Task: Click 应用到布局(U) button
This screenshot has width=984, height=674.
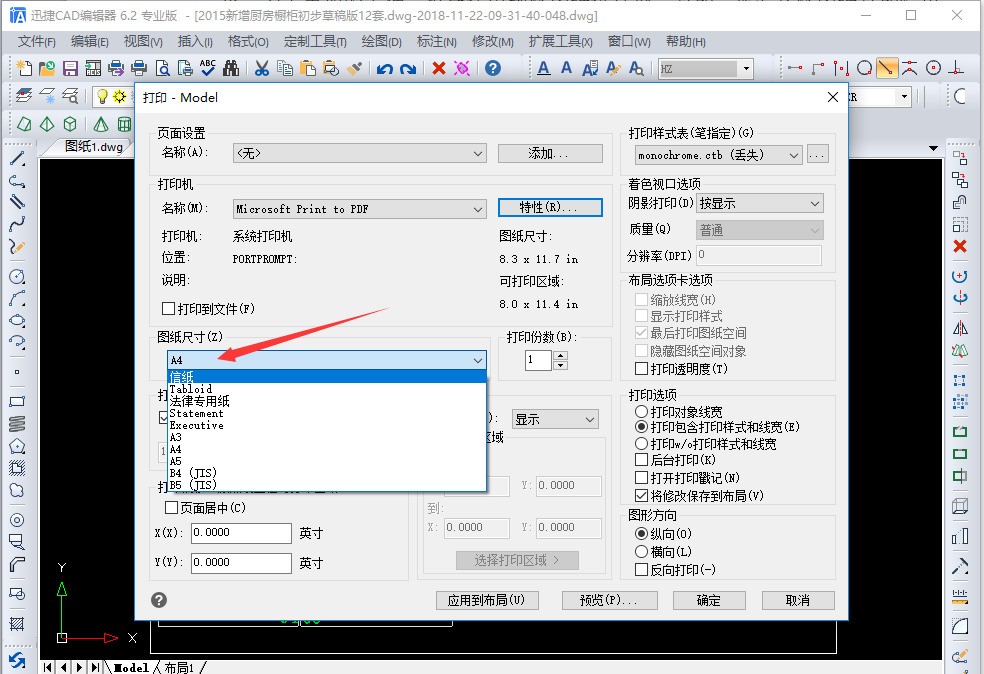Action: click(487, 601)
